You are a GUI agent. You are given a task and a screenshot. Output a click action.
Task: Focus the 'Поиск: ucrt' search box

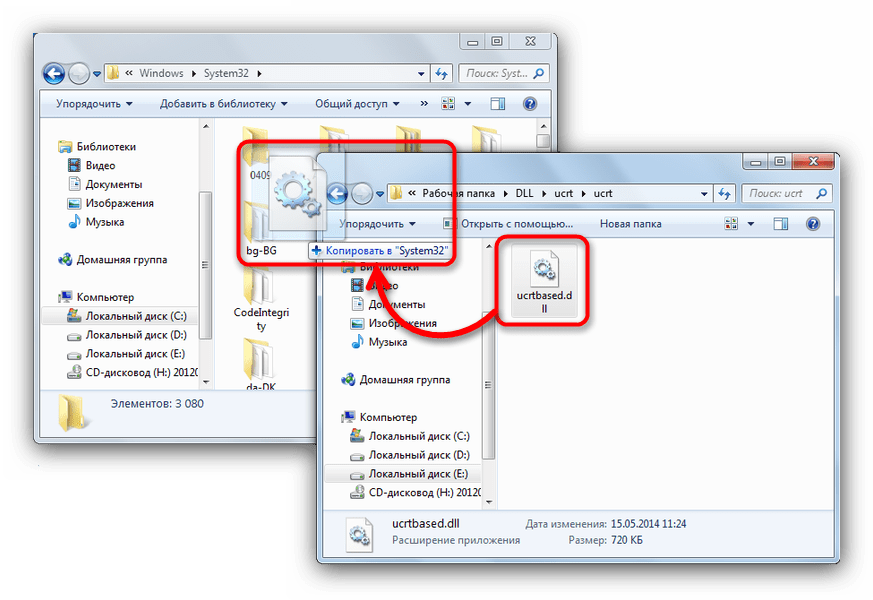click(787, 194)
